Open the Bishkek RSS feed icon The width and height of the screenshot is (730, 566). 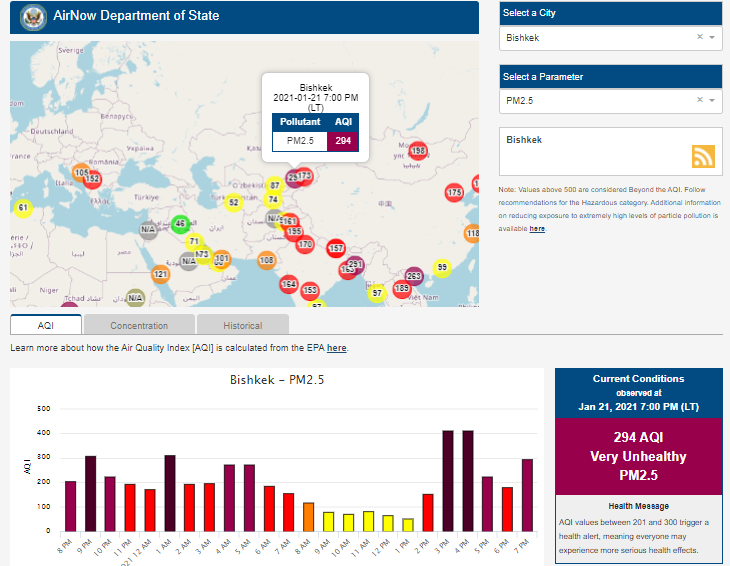(703, 156)
